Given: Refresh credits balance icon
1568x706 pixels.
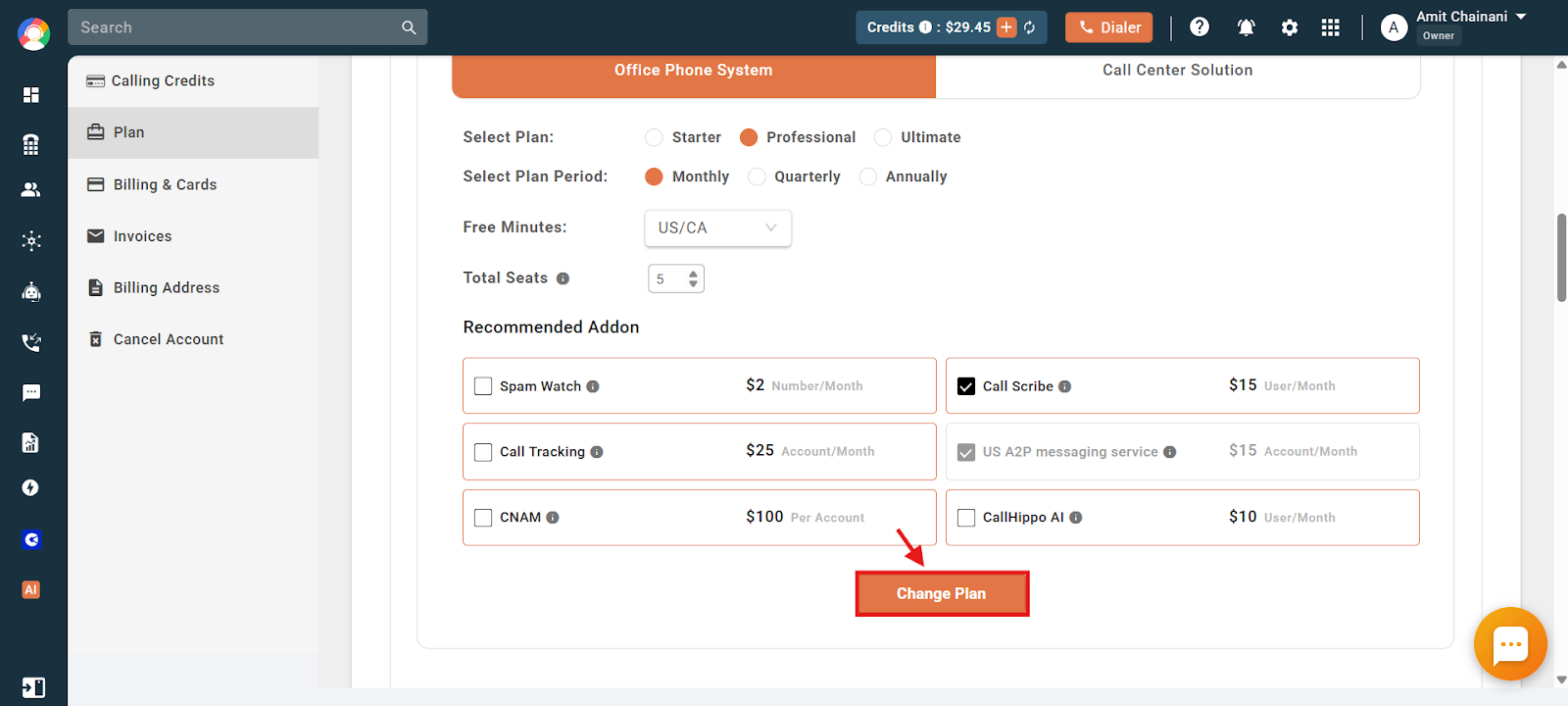Looking at the screenshot, I should (x=1030, y=27).
